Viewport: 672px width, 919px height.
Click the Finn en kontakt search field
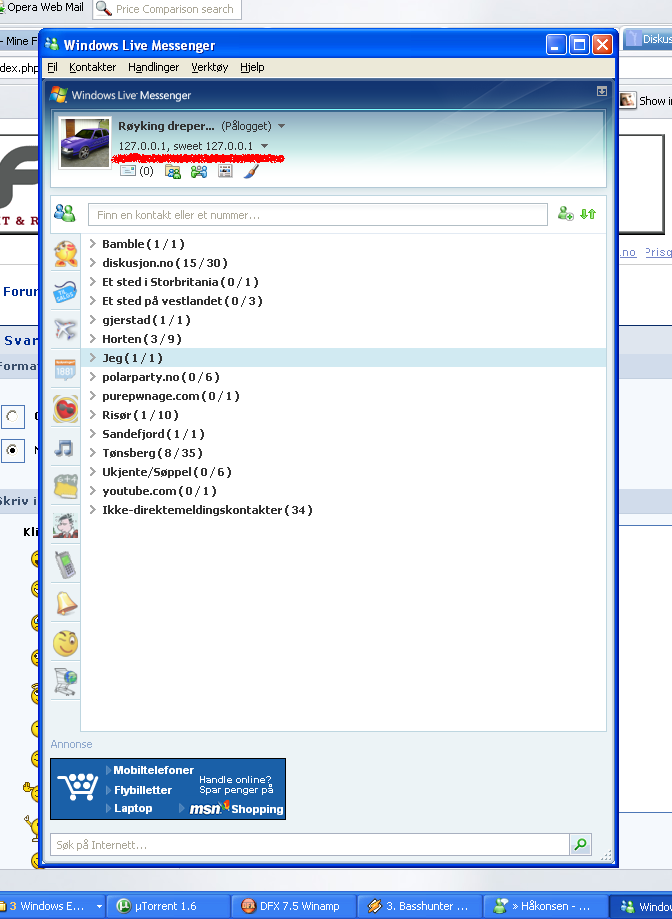coord(318,215)
